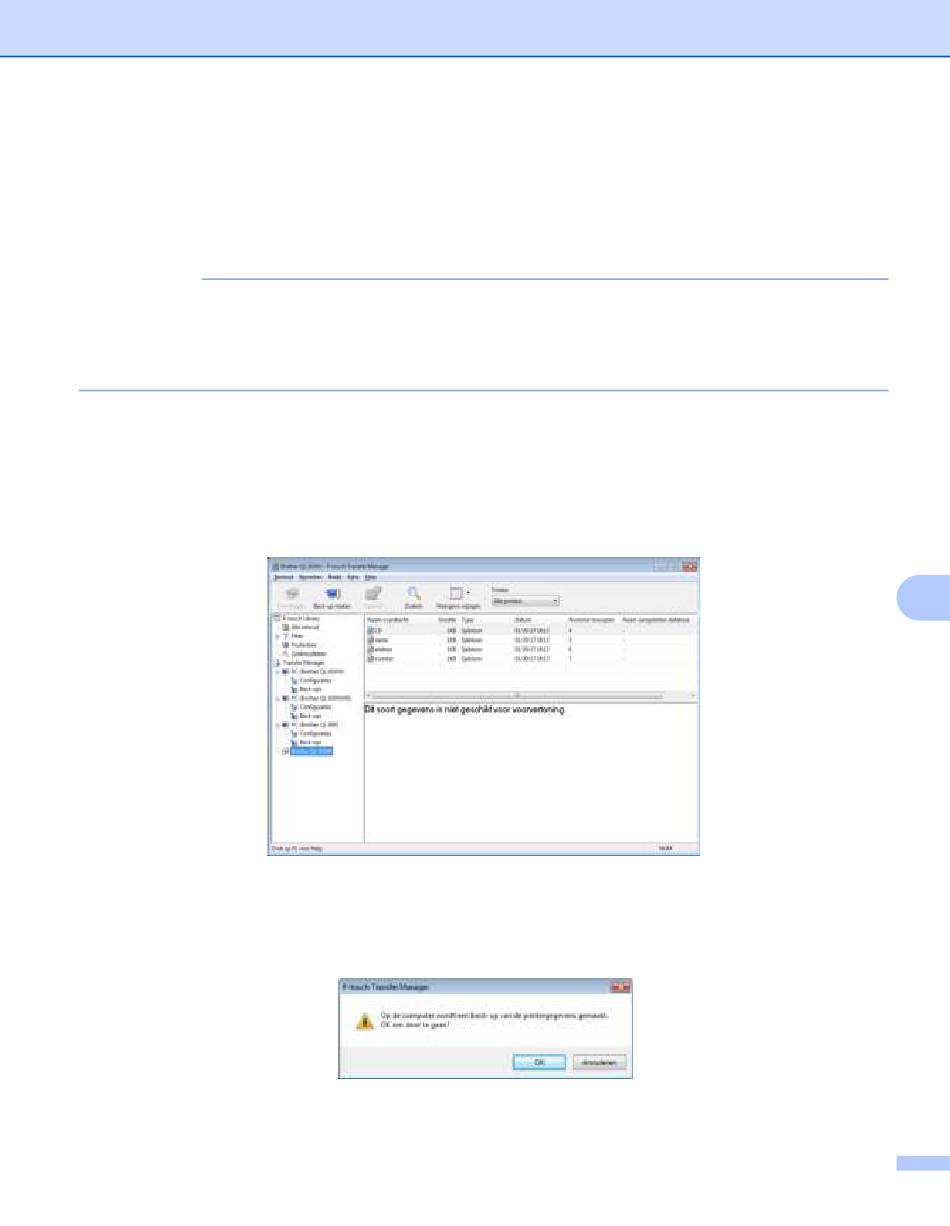This screenshot has height=1226, width=950.
Task: Select the highlighted Brother printer tree item
Action: coord(311,751)
